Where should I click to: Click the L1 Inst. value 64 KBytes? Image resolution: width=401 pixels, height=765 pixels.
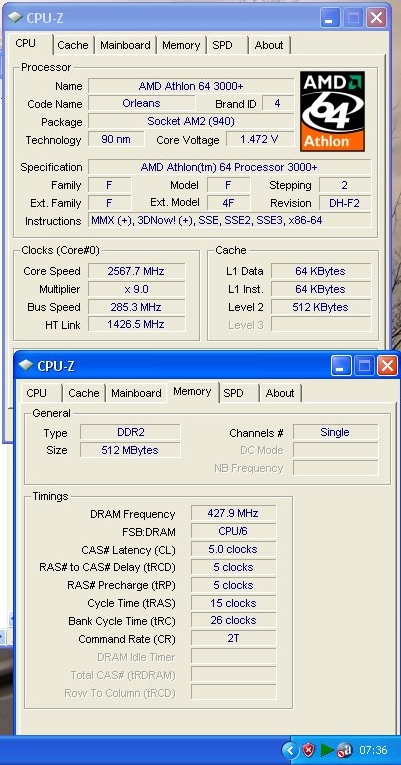coord(321,289)
